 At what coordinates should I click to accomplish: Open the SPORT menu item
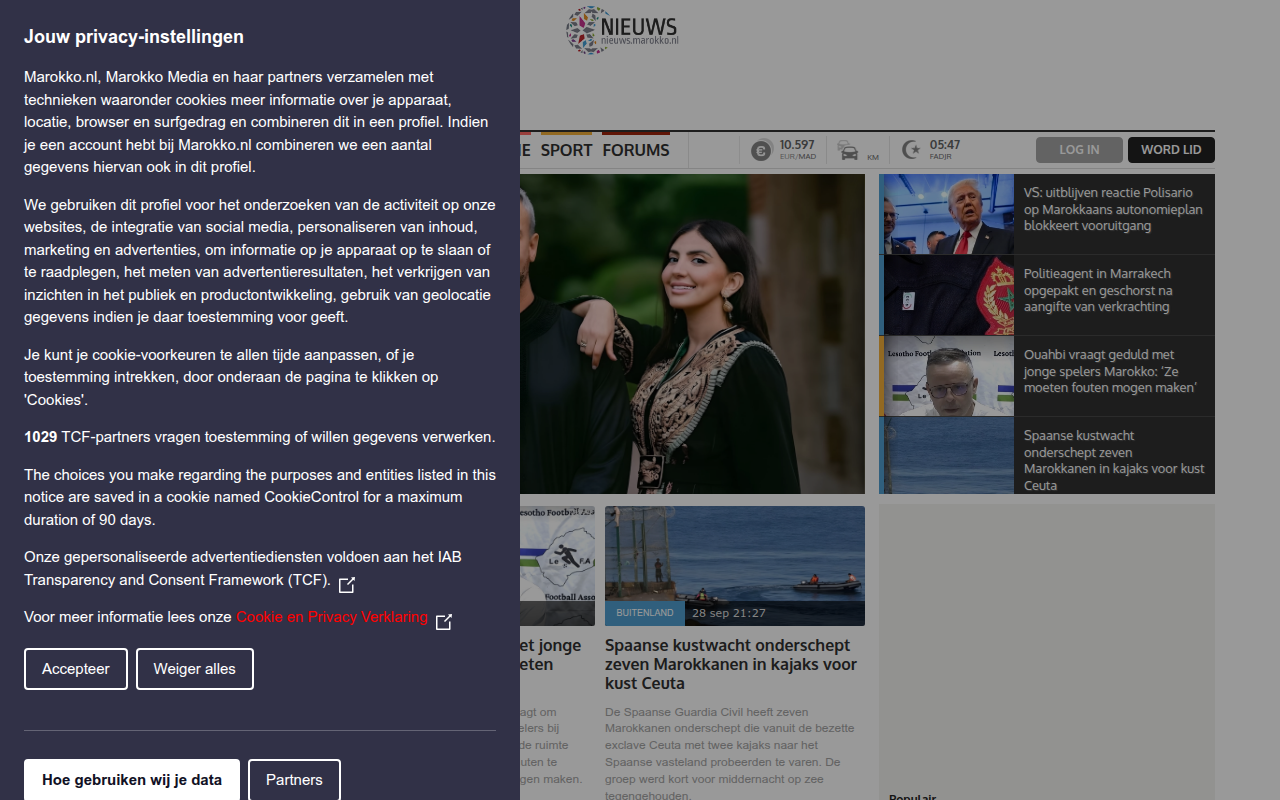click(566, 150)
